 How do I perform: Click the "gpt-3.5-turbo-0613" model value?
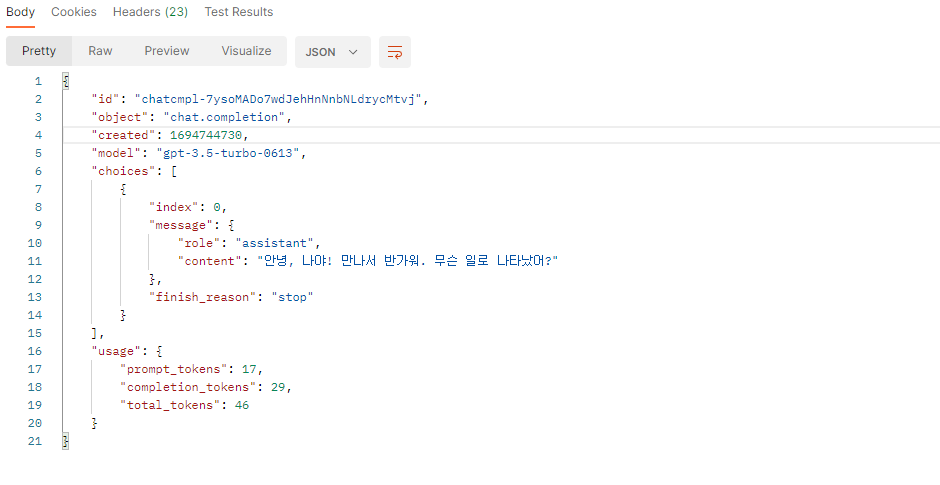coord(228,153)
